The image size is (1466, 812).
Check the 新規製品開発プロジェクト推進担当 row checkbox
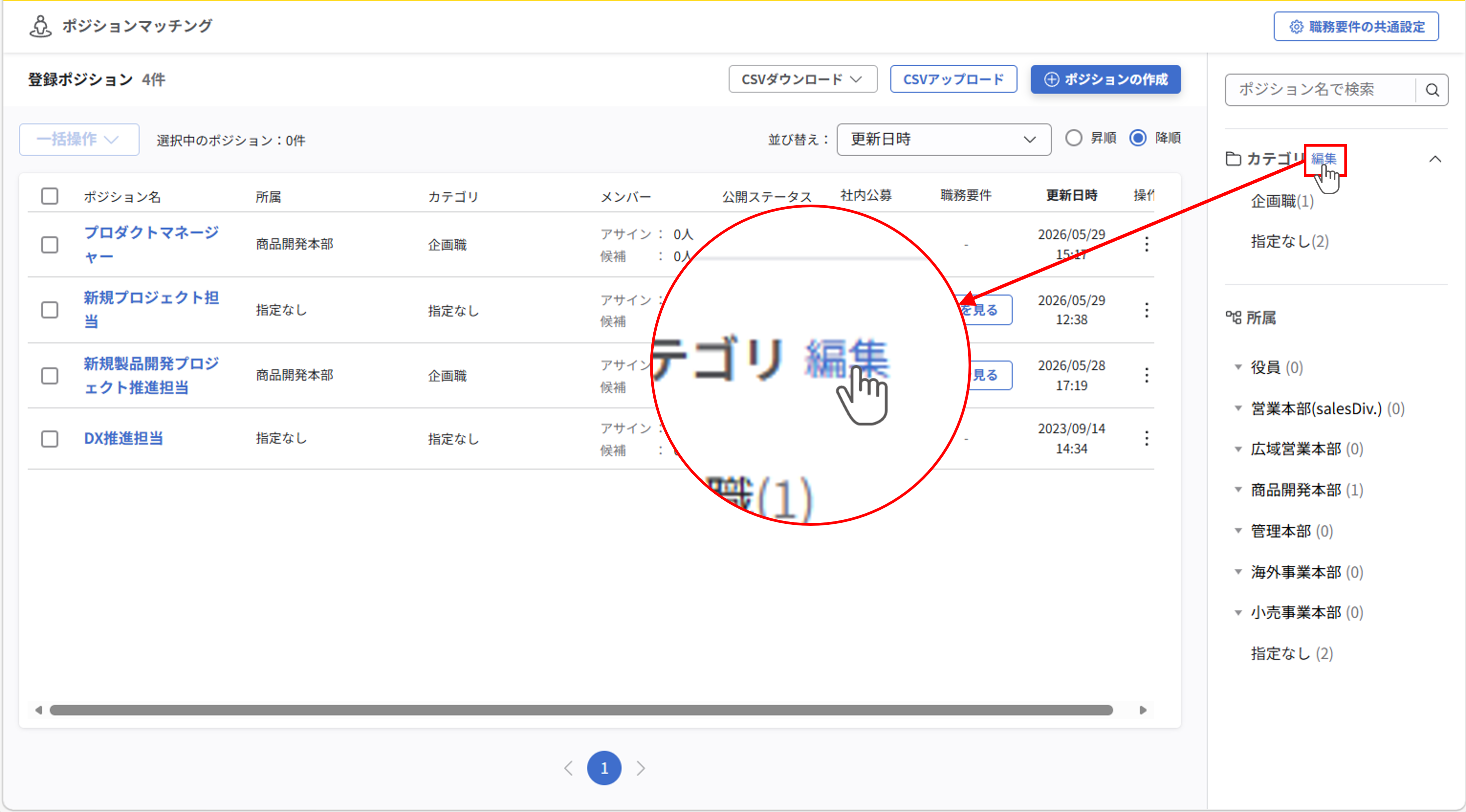pos(50,376)
